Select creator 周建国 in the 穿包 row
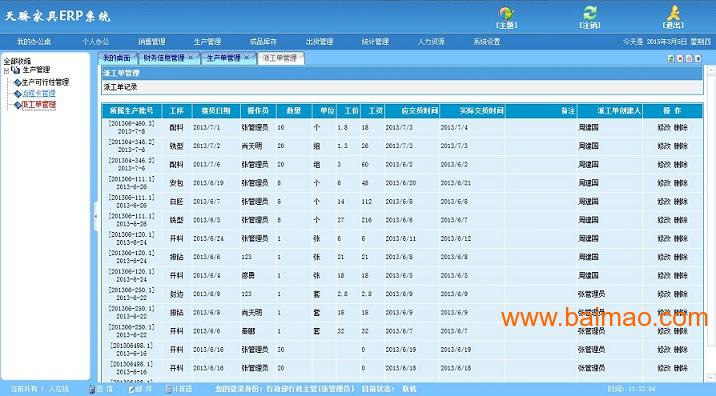 pyautogui.click(x=588, y=183)
